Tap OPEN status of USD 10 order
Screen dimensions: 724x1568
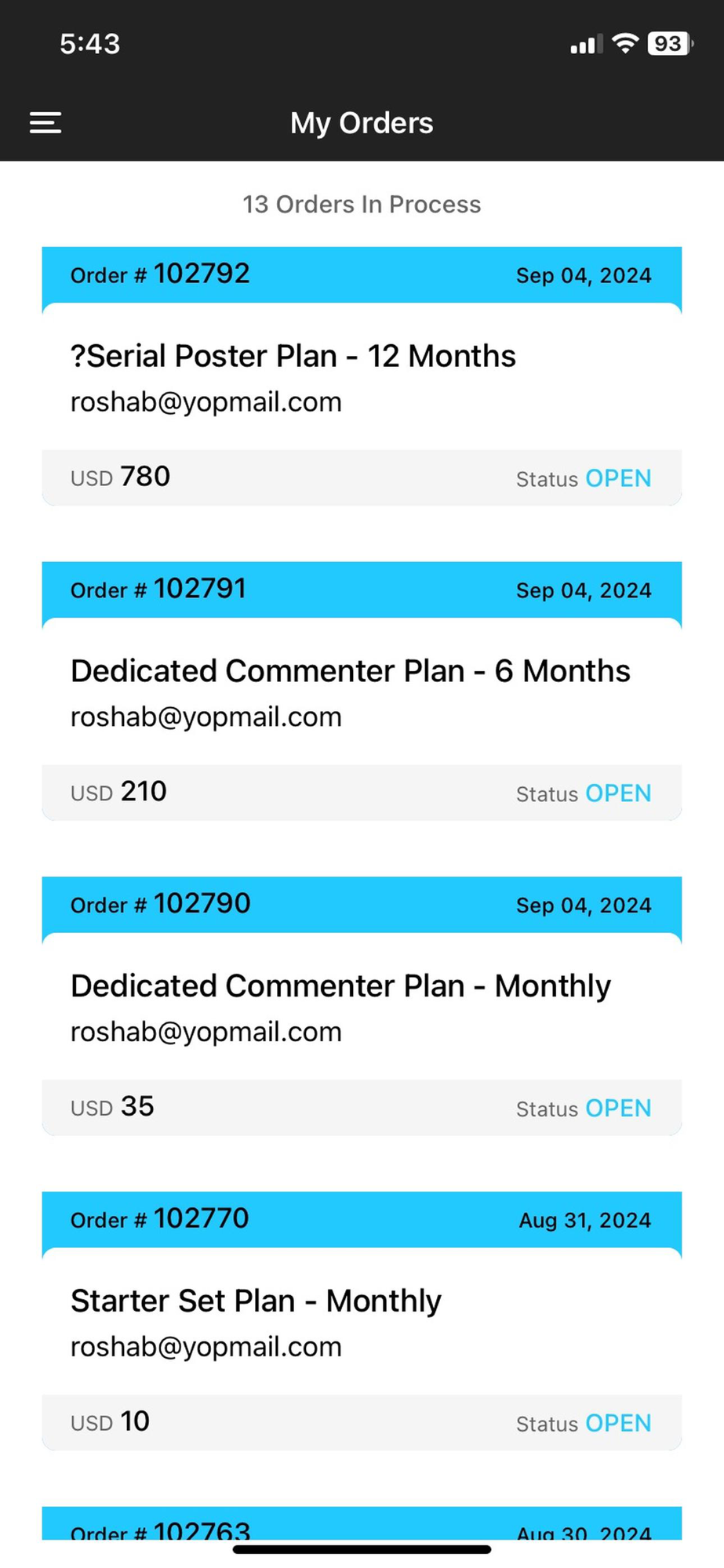[618, 1424]
